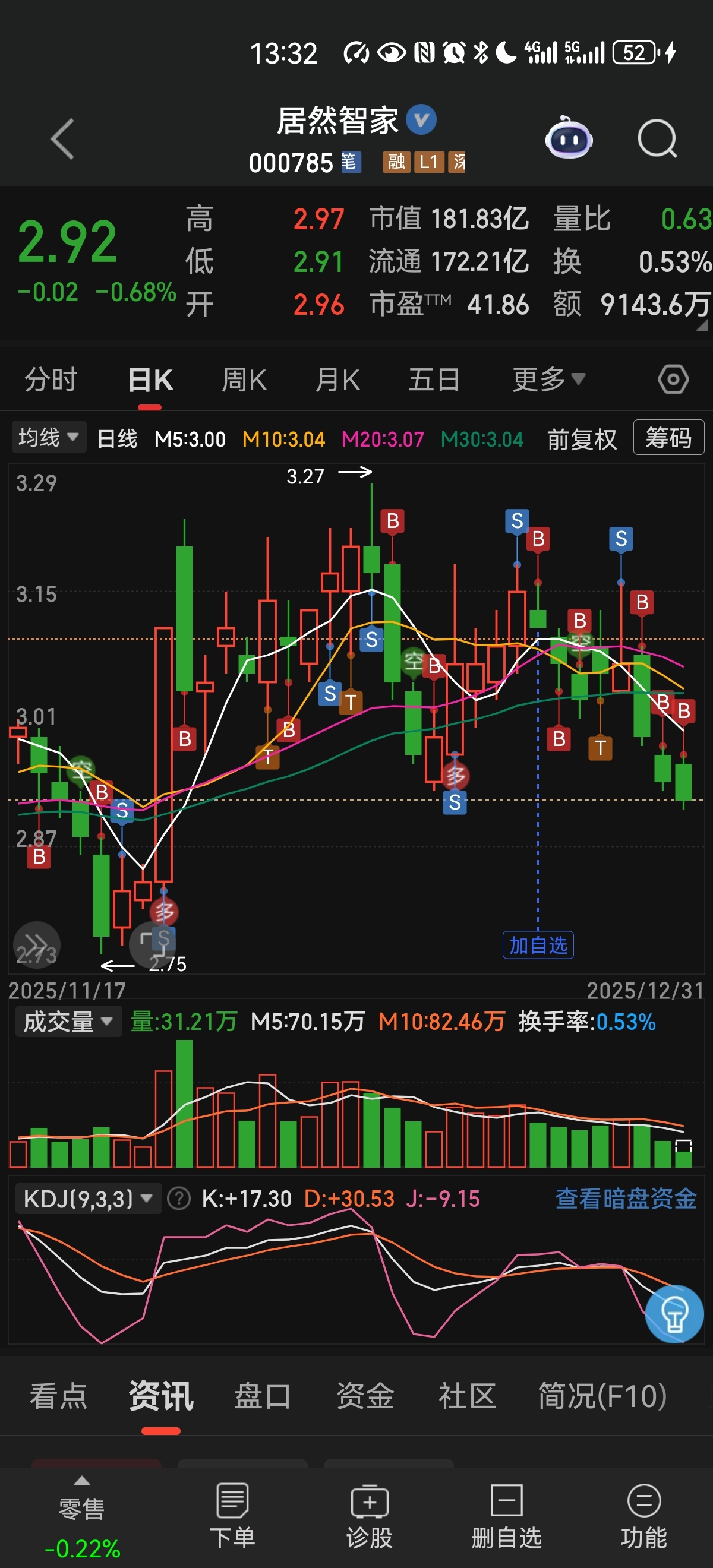The height and width of the screenshot is (1568, 713).
Task: Tap the 筹码 chips button
Action: coord(668,438)
